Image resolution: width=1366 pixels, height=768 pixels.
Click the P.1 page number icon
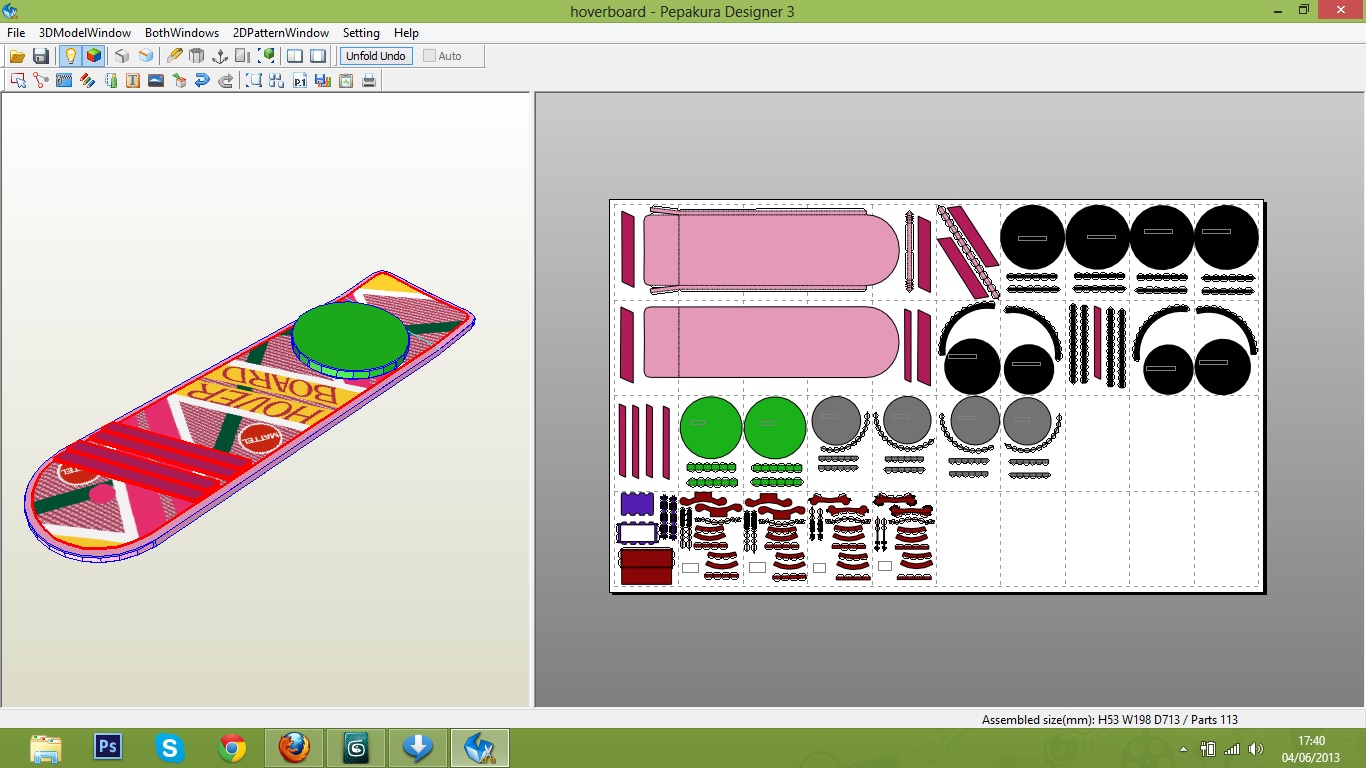point(300,80)
